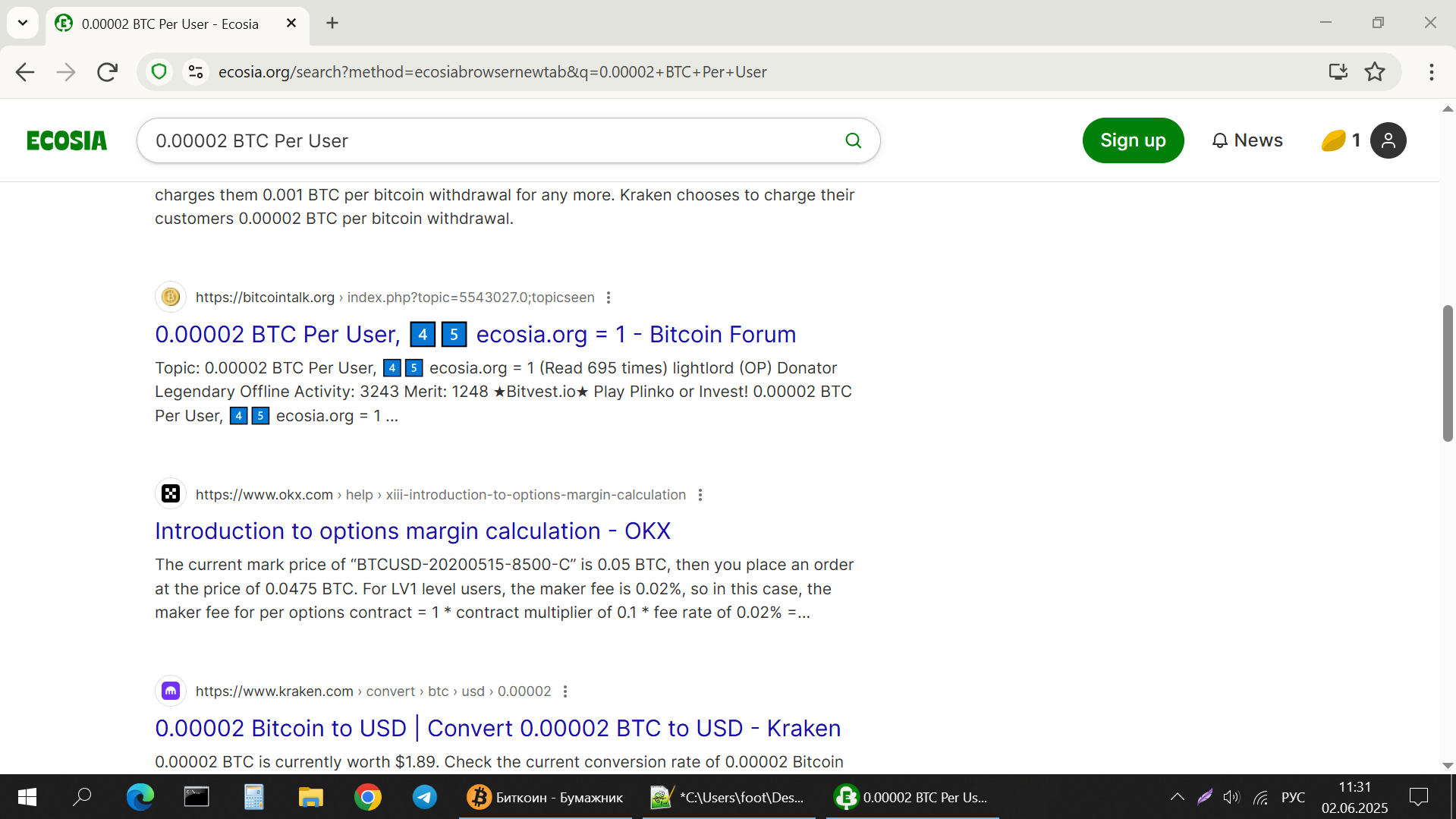Open the News notifications
1456x819 pixels.
[1247, 140]
